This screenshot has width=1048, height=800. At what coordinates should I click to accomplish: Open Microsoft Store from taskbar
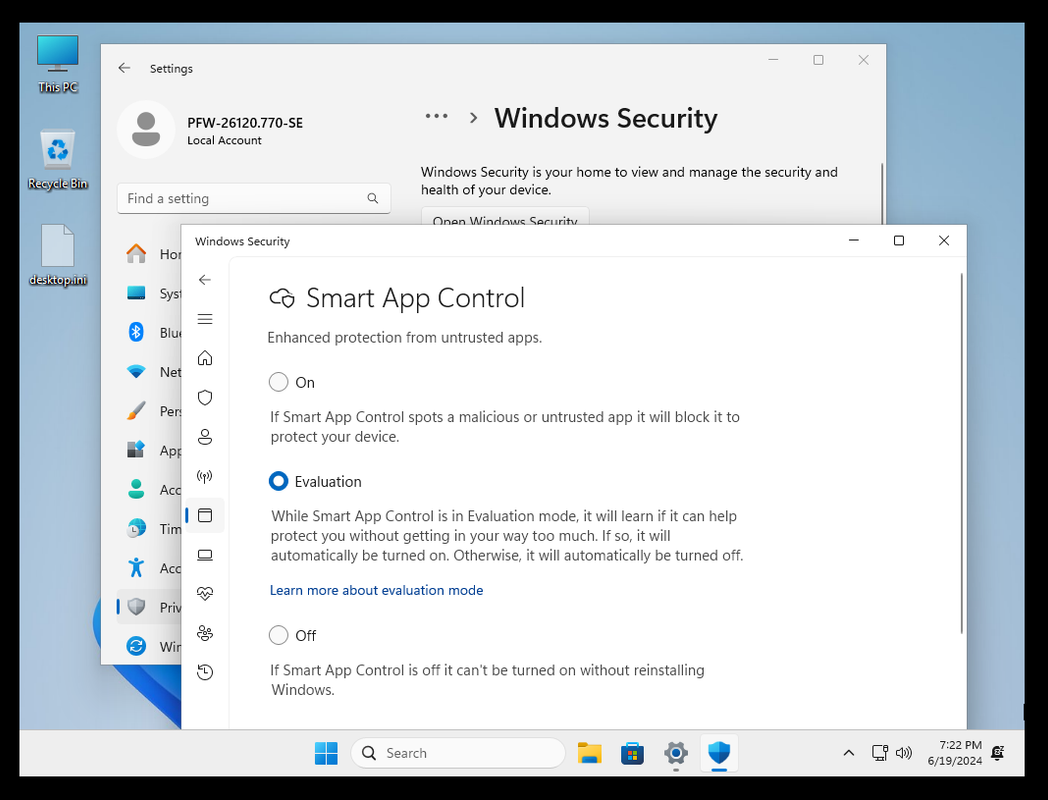[x=632, y=753]
